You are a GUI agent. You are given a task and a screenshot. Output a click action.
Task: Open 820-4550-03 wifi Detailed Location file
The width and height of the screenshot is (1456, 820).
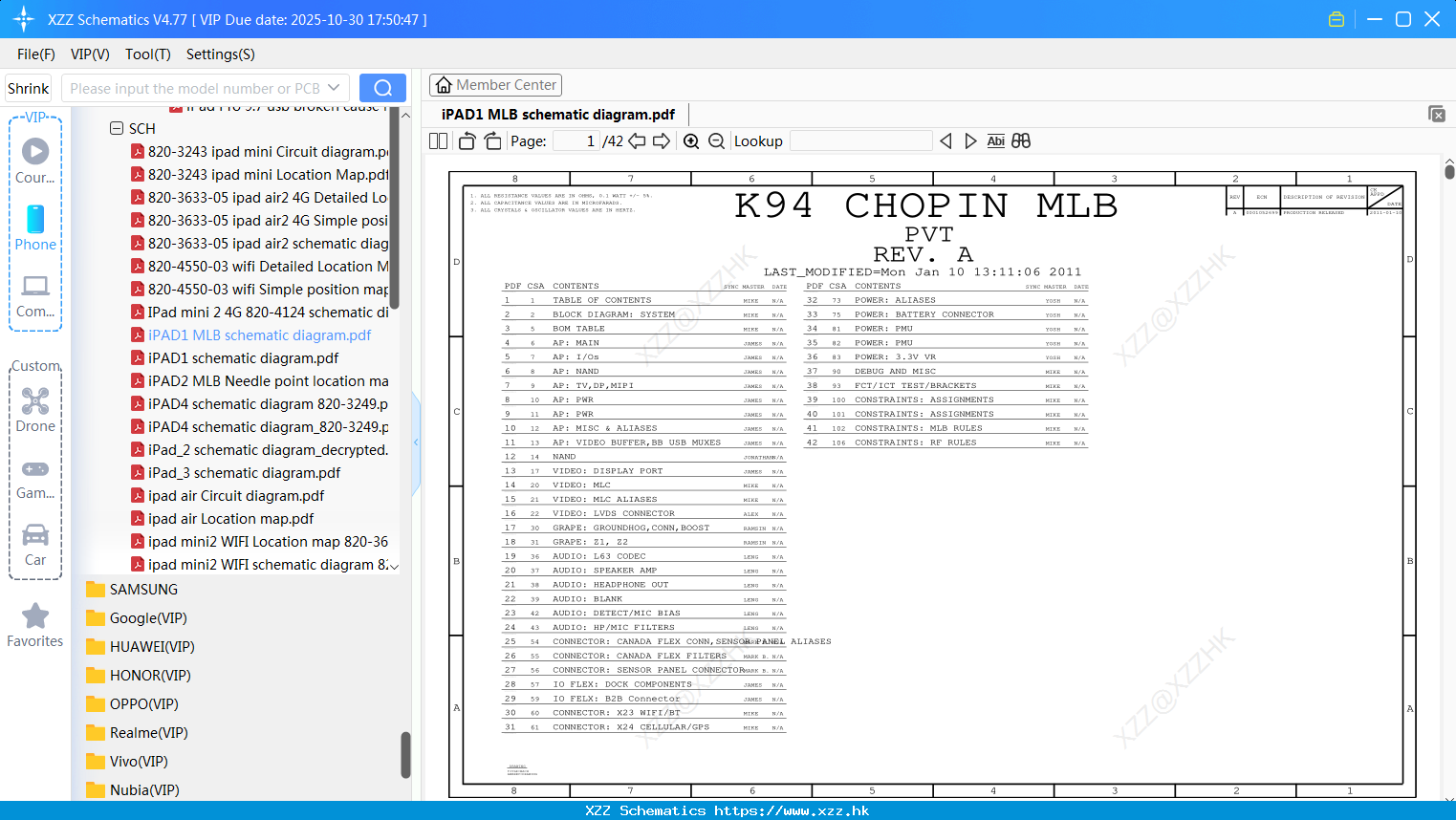point(260,266)
